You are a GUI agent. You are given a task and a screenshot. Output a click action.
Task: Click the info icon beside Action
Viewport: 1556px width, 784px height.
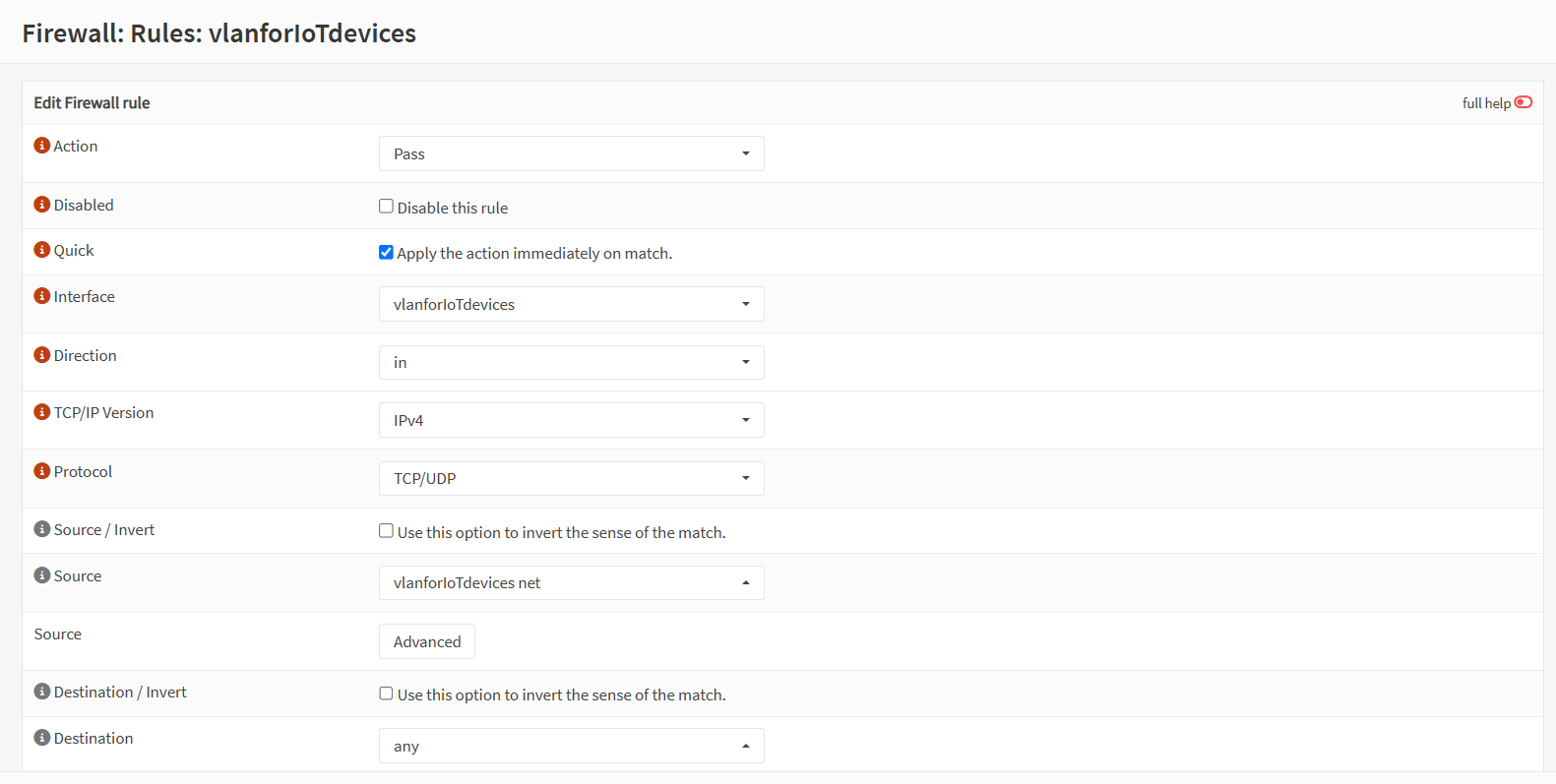coord(41,146)
